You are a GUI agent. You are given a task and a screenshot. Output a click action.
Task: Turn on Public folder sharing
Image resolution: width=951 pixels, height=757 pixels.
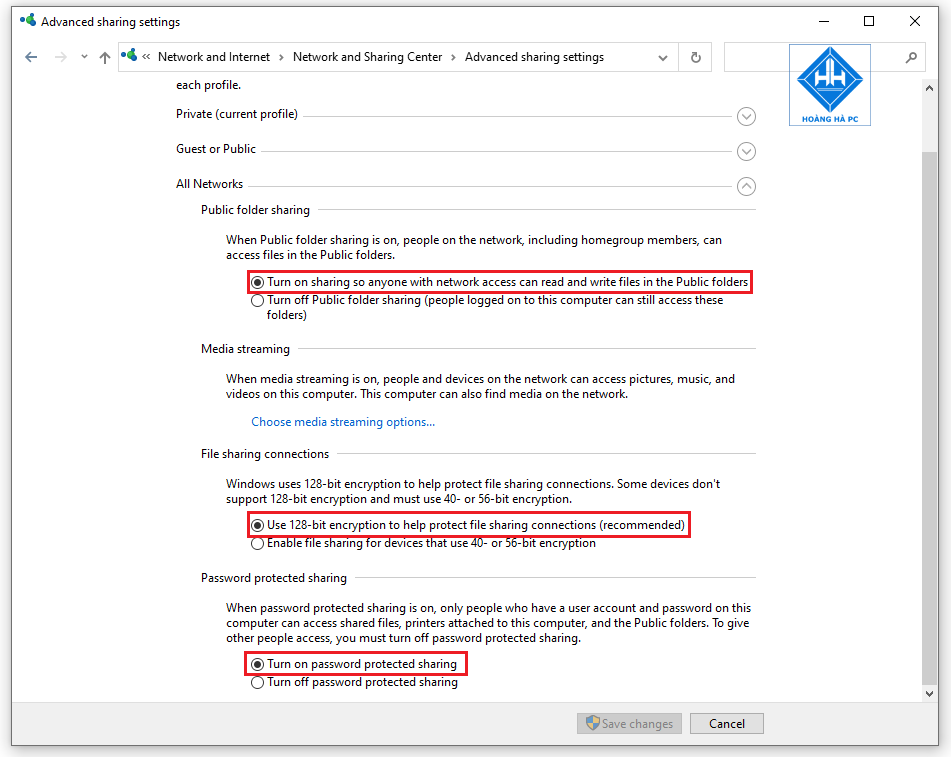coord(257,281)
